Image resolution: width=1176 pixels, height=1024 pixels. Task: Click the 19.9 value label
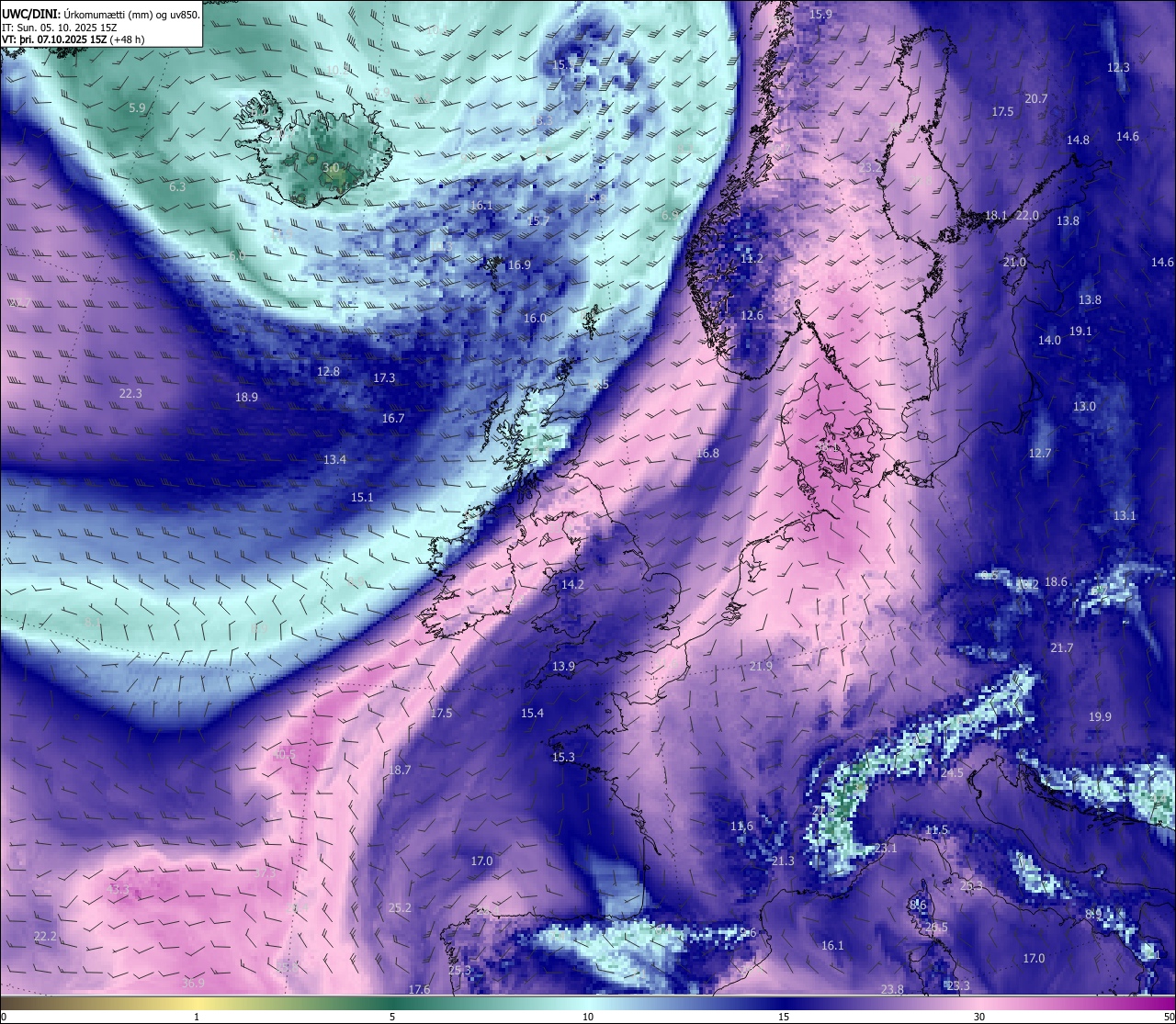click(x=1100, y=717)
